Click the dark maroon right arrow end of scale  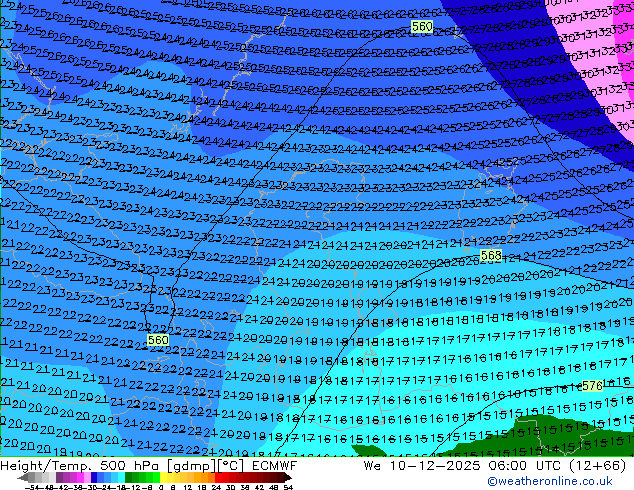288,478
